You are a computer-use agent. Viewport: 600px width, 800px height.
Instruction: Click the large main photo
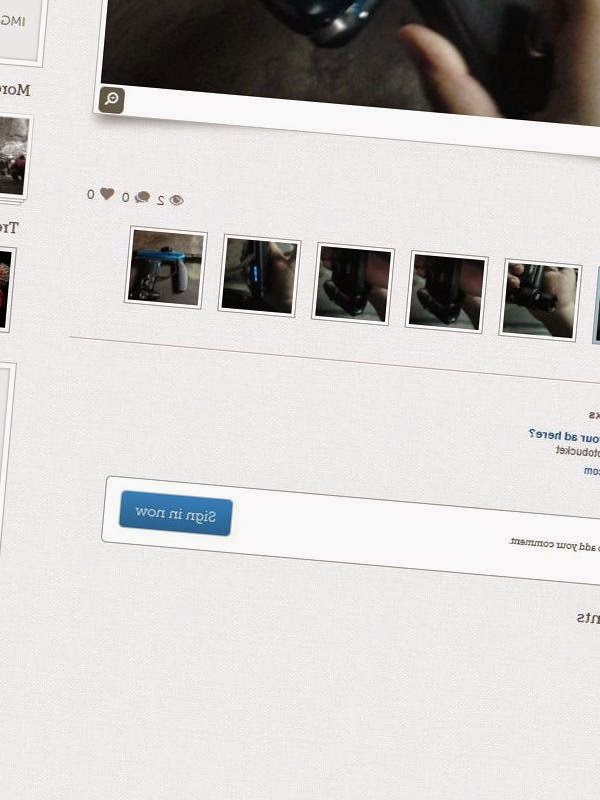pos(351,56)
